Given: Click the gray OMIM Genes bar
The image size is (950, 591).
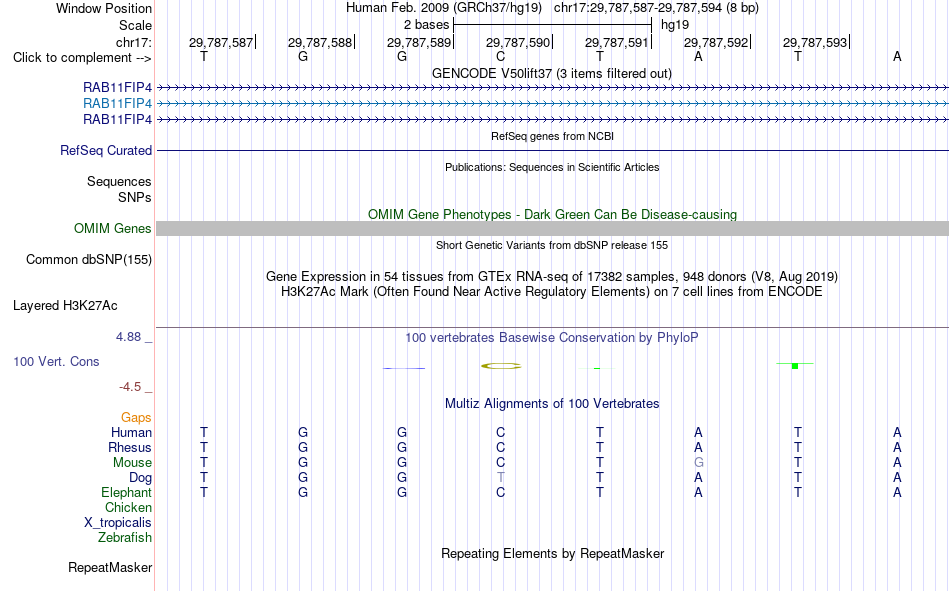Looking at the screenshot, I should pos(552,229).
